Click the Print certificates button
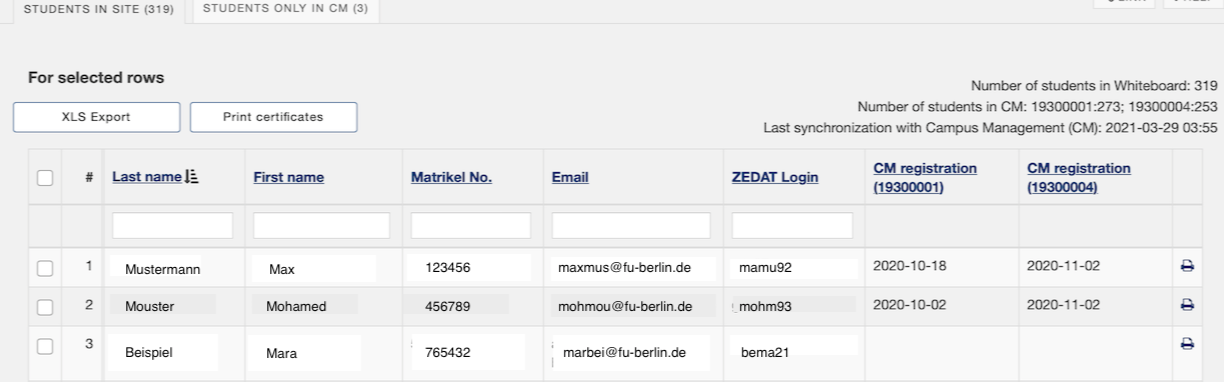This screenshot has height=382, width=1224. [273, 117]
